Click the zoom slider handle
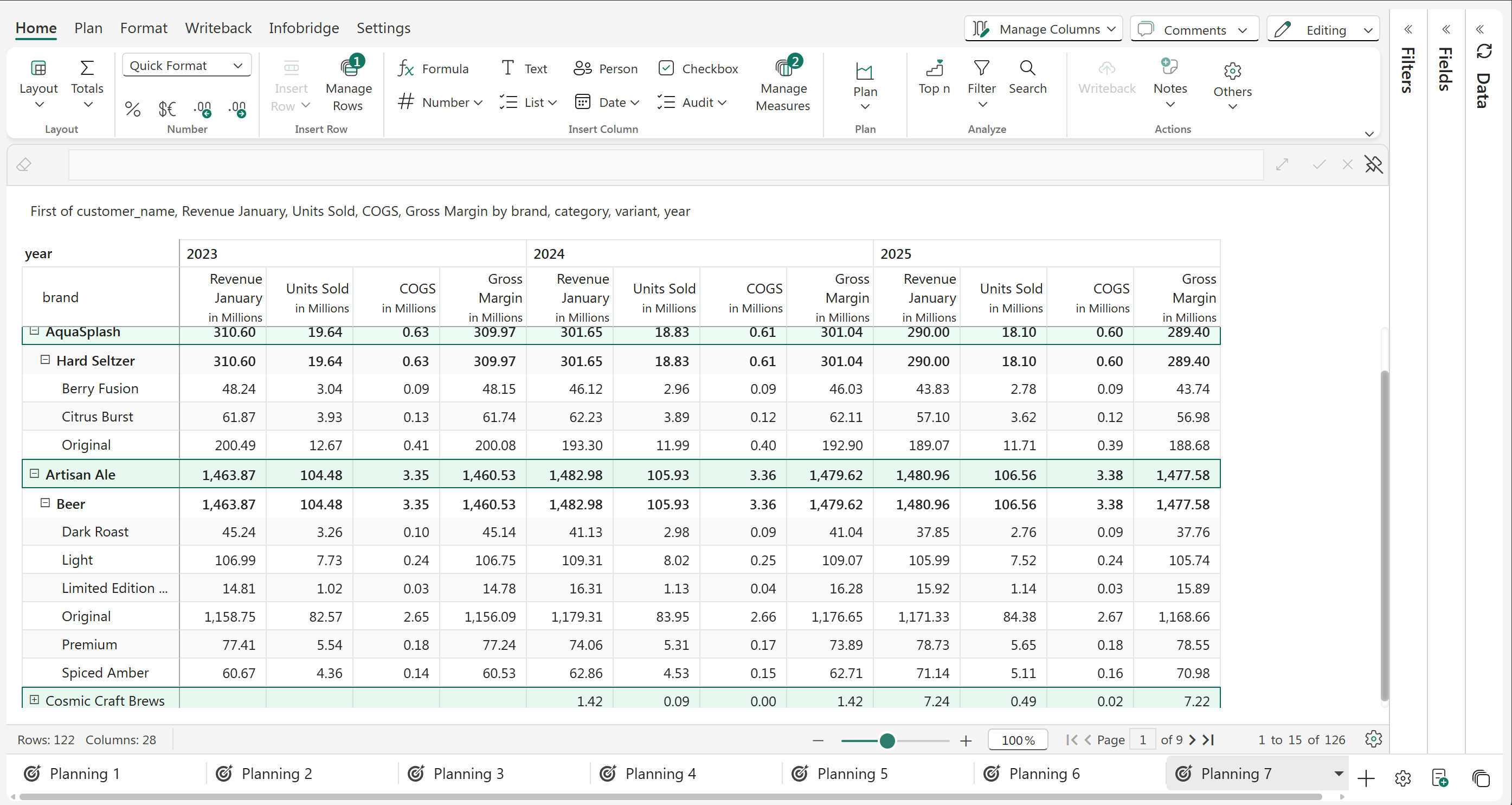The width and height of the screenshot is (1512, 805). tap(887, 741)
